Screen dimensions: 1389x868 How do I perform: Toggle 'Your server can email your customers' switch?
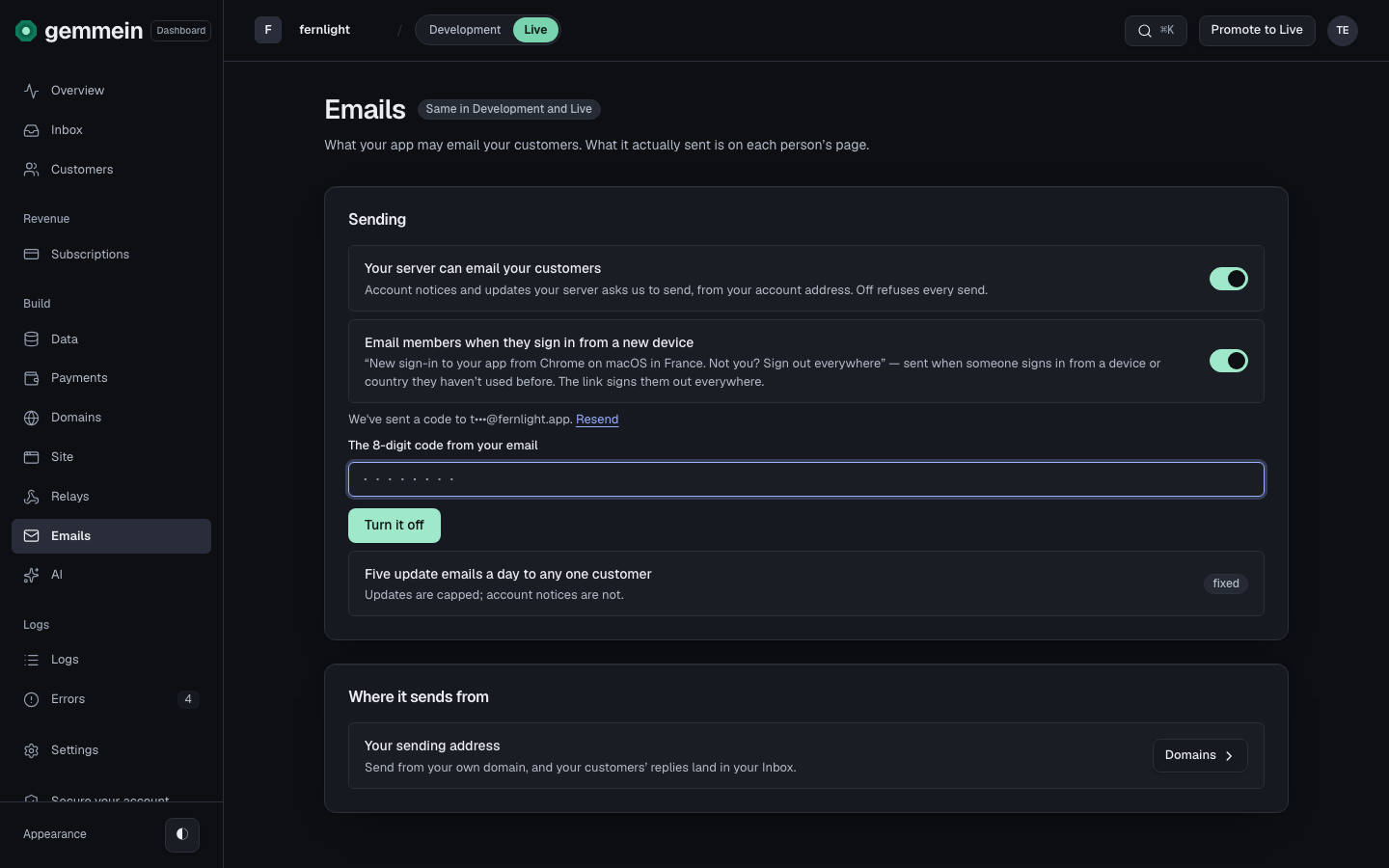1229,279
